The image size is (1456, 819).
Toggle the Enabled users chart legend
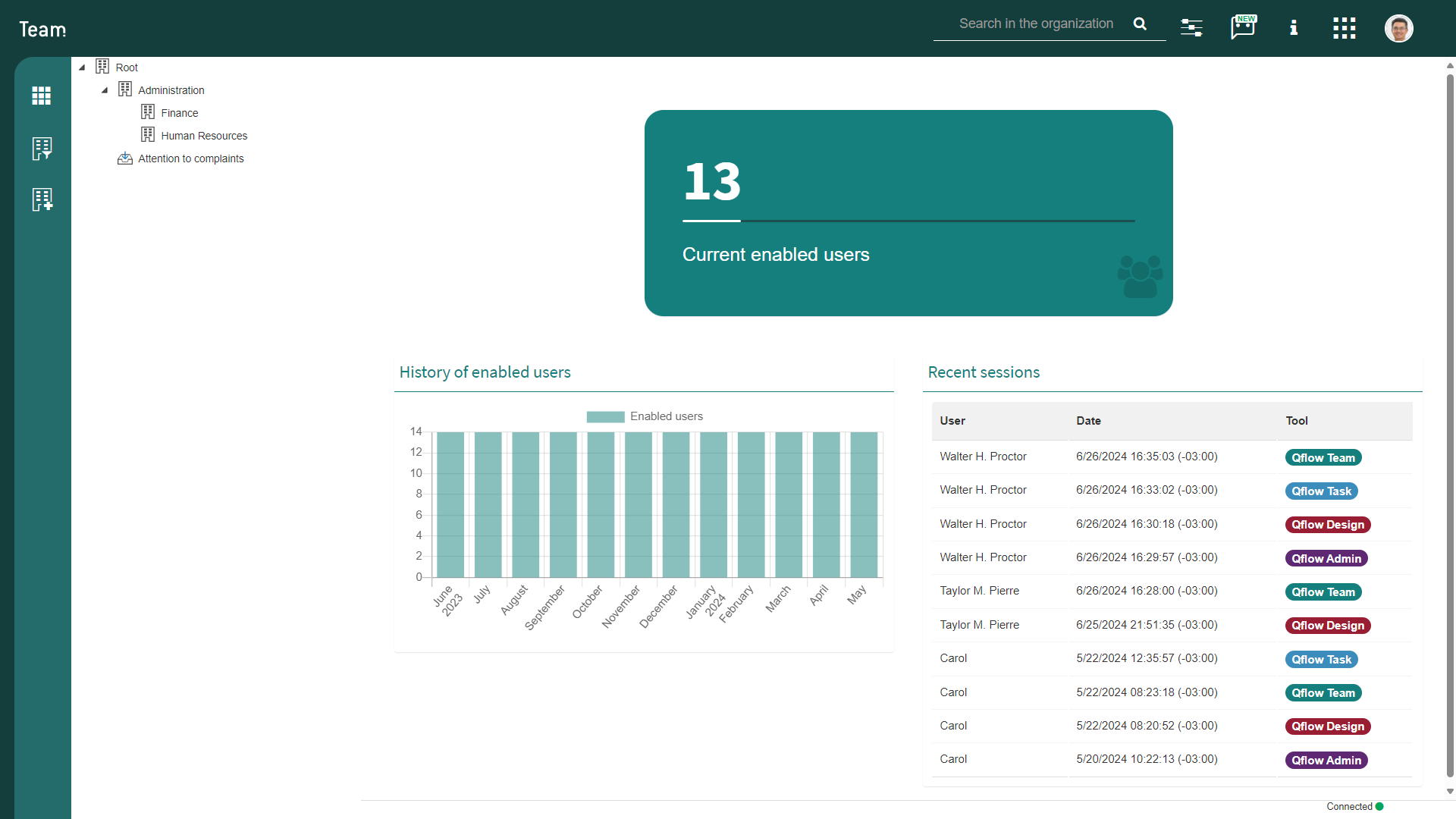[645, 416]
